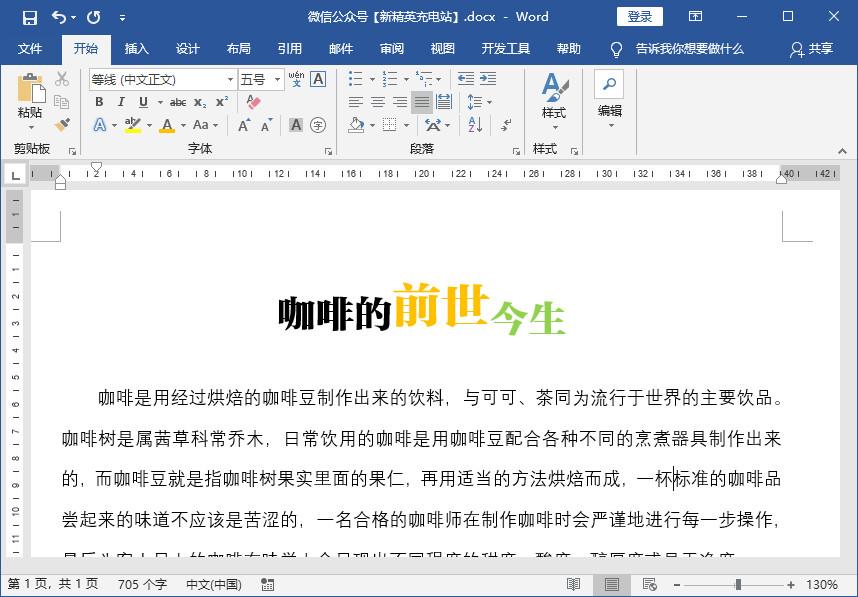
Task: Switch to the 引用 tab
Action: (x=289, y=49)
